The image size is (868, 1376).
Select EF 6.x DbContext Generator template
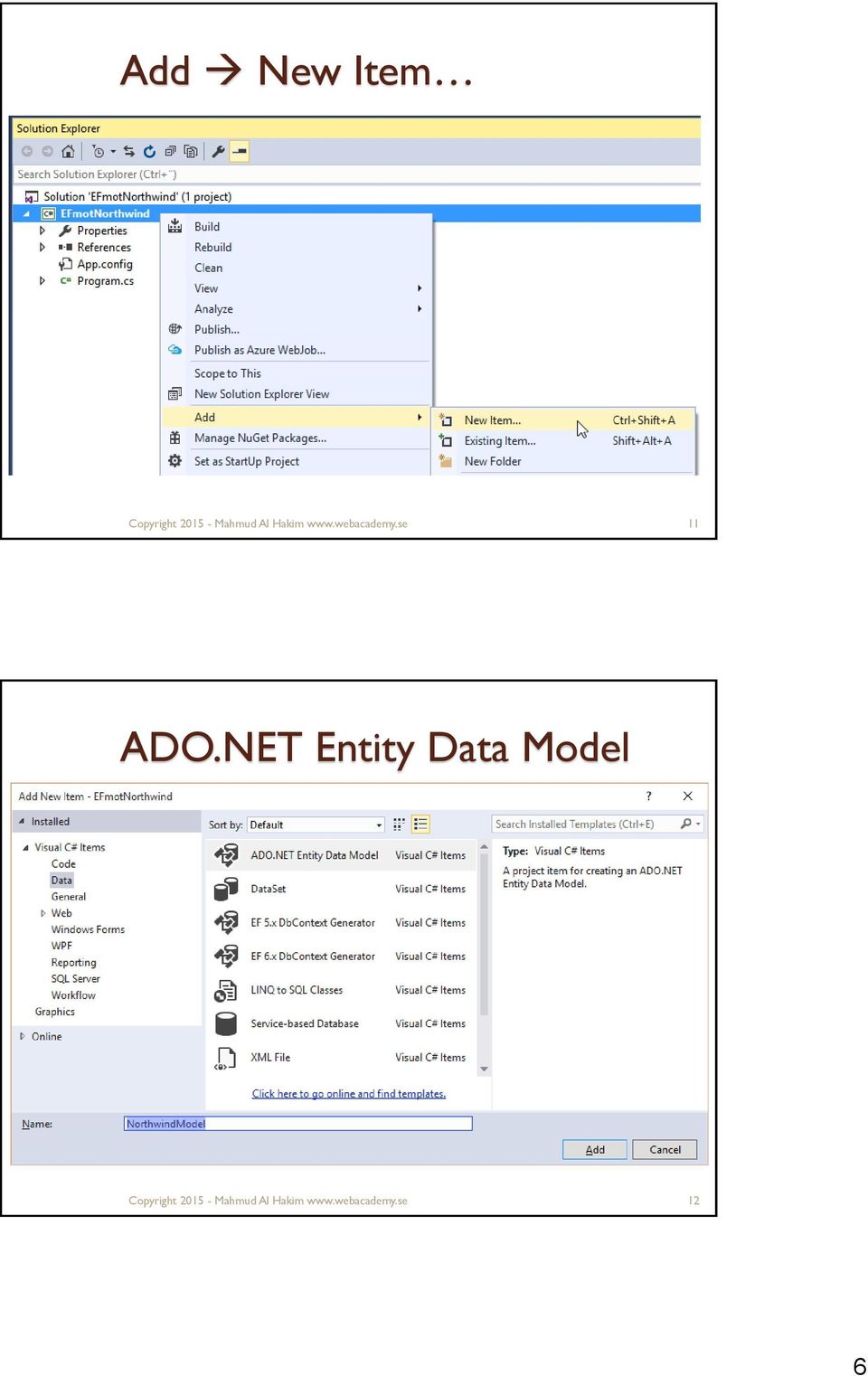pyautogui.click(x=342, y=957)
